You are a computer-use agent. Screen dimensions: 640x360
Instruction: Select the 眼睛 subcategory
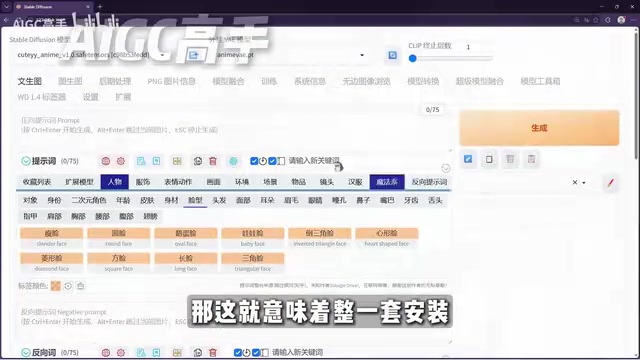[x=315, y=200]
